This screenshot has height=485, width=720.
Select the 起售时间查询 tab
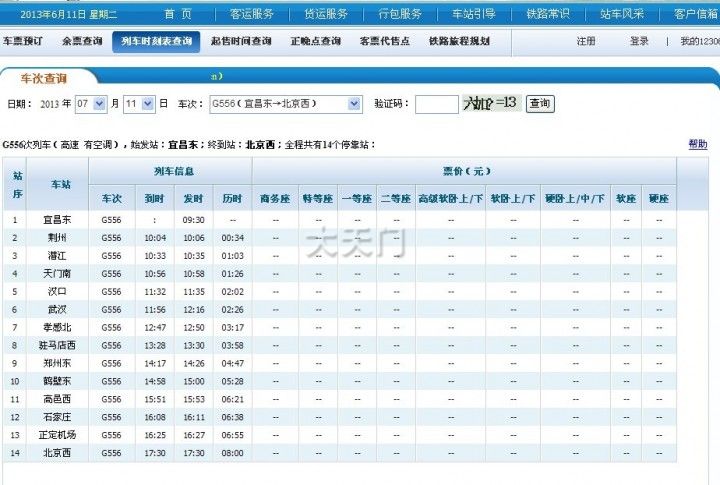click(x=241, y=42)
